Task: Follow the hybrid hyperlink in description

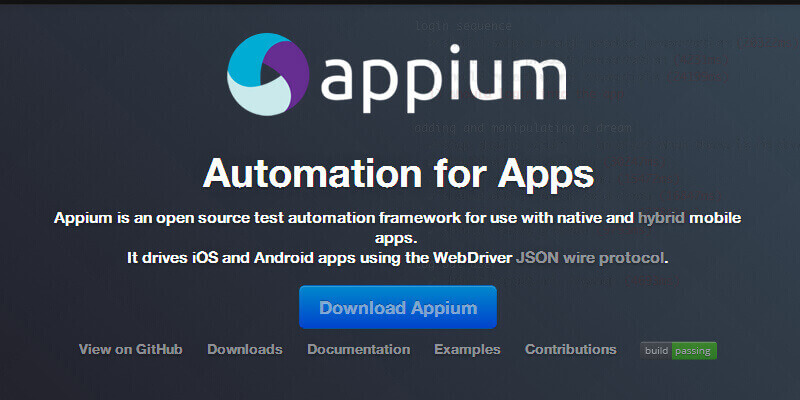Action: 661,218
